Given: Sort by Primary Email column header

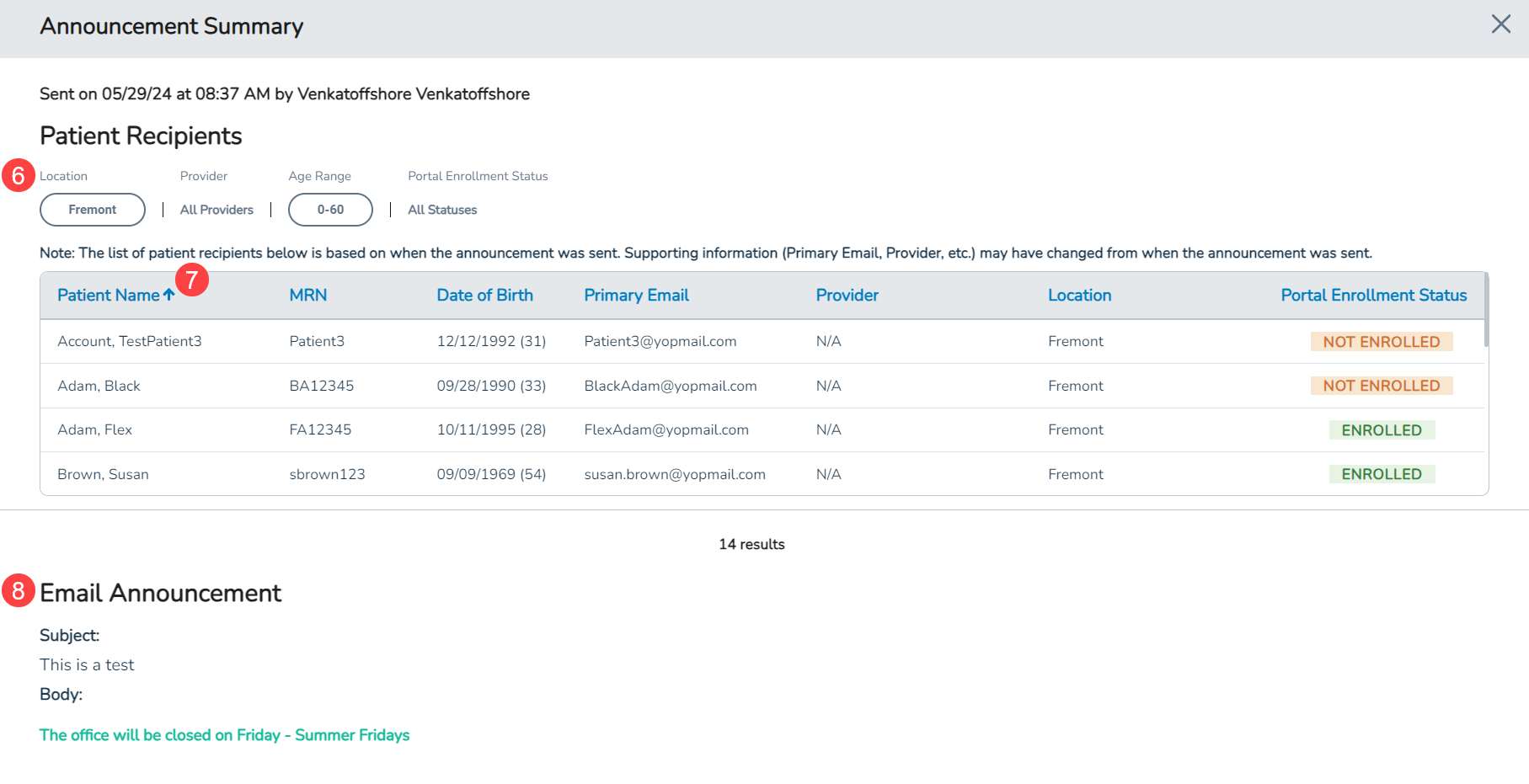Looking at the screenshot, I should tap(636, 296).
